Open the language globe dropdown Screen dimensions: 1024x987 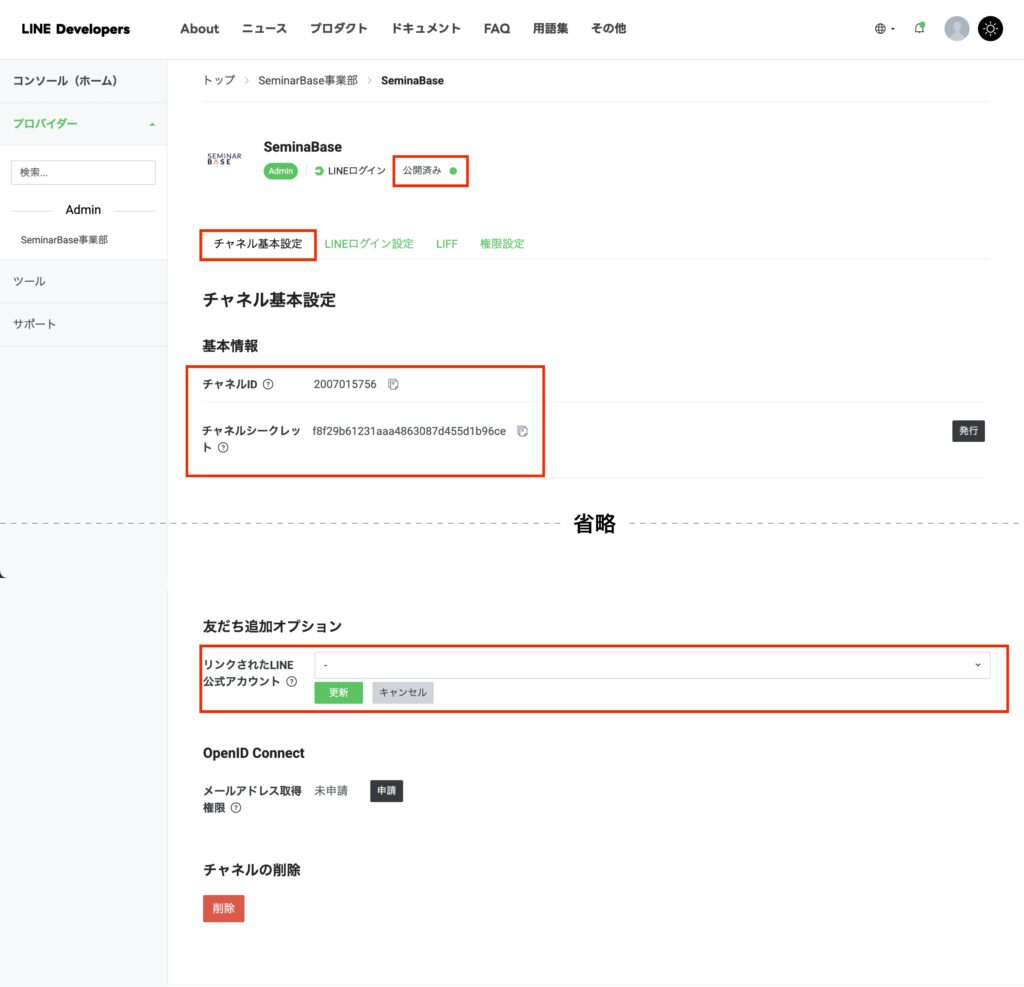tap(884, 29)
